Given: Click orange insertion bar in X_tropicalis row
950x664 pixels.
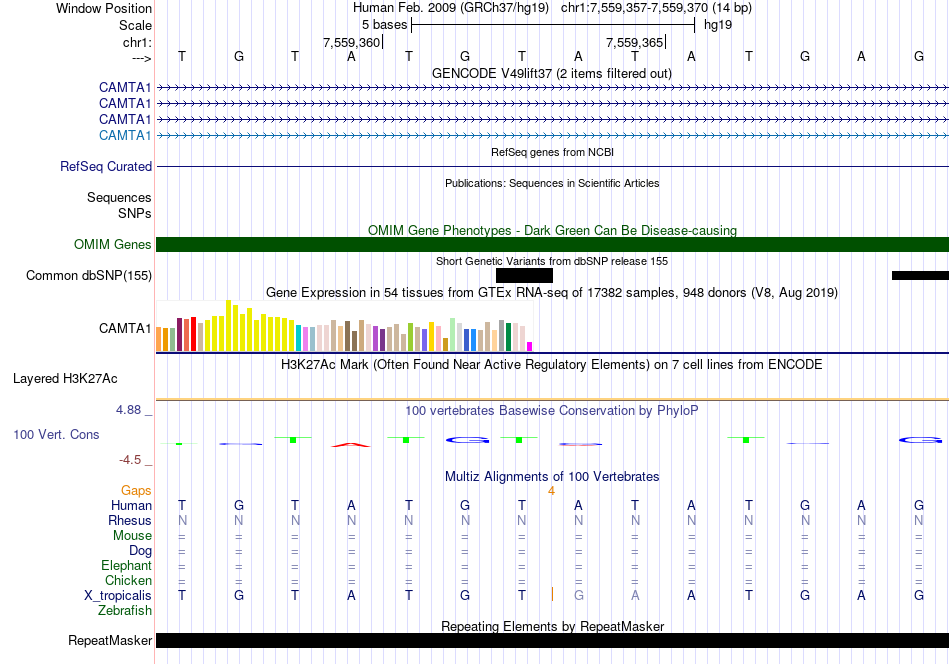Looking at the screenshot, I should click(552, 594).
